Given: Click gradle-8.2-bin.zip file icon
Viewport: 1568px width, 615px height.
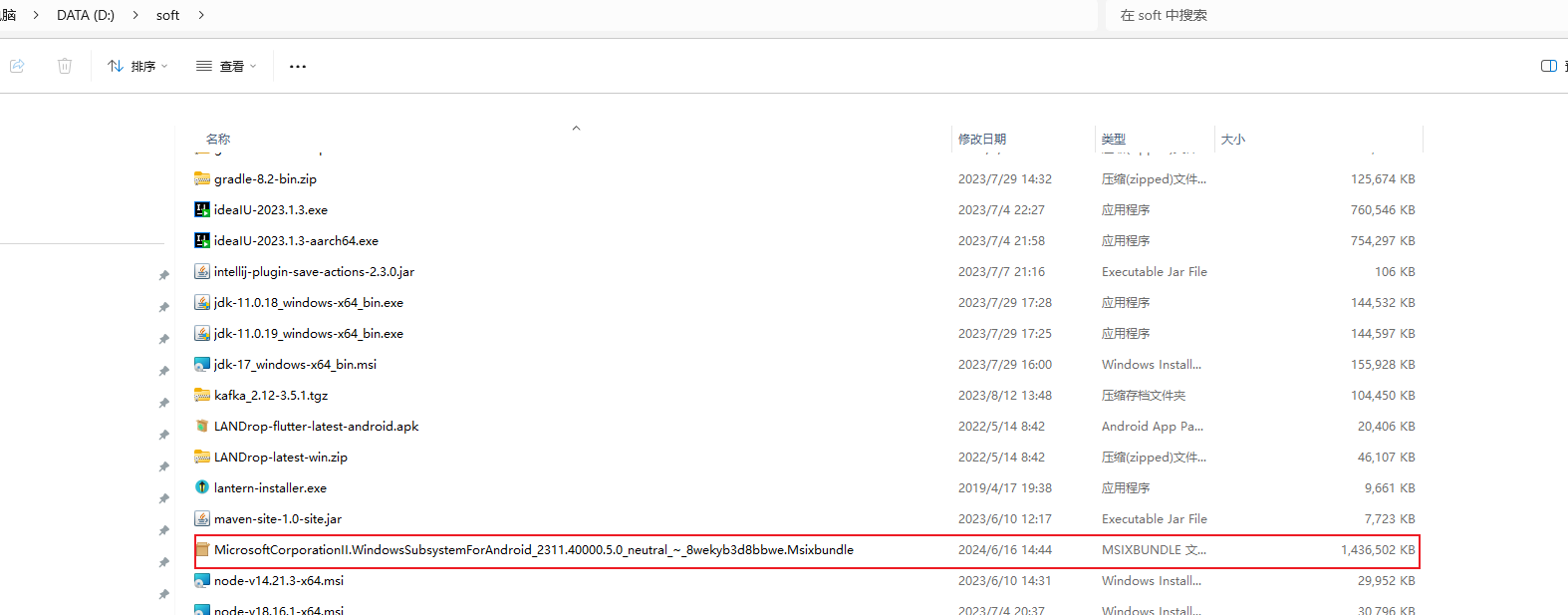Looking at the screenshot, I should pyautogui.click(x=202, y=178).
